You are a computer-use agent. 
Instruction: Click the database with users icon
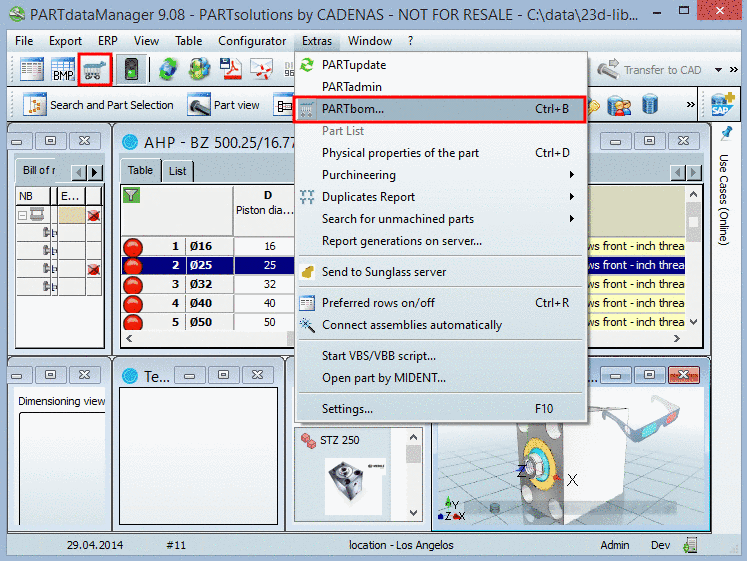tap(619, 105)
